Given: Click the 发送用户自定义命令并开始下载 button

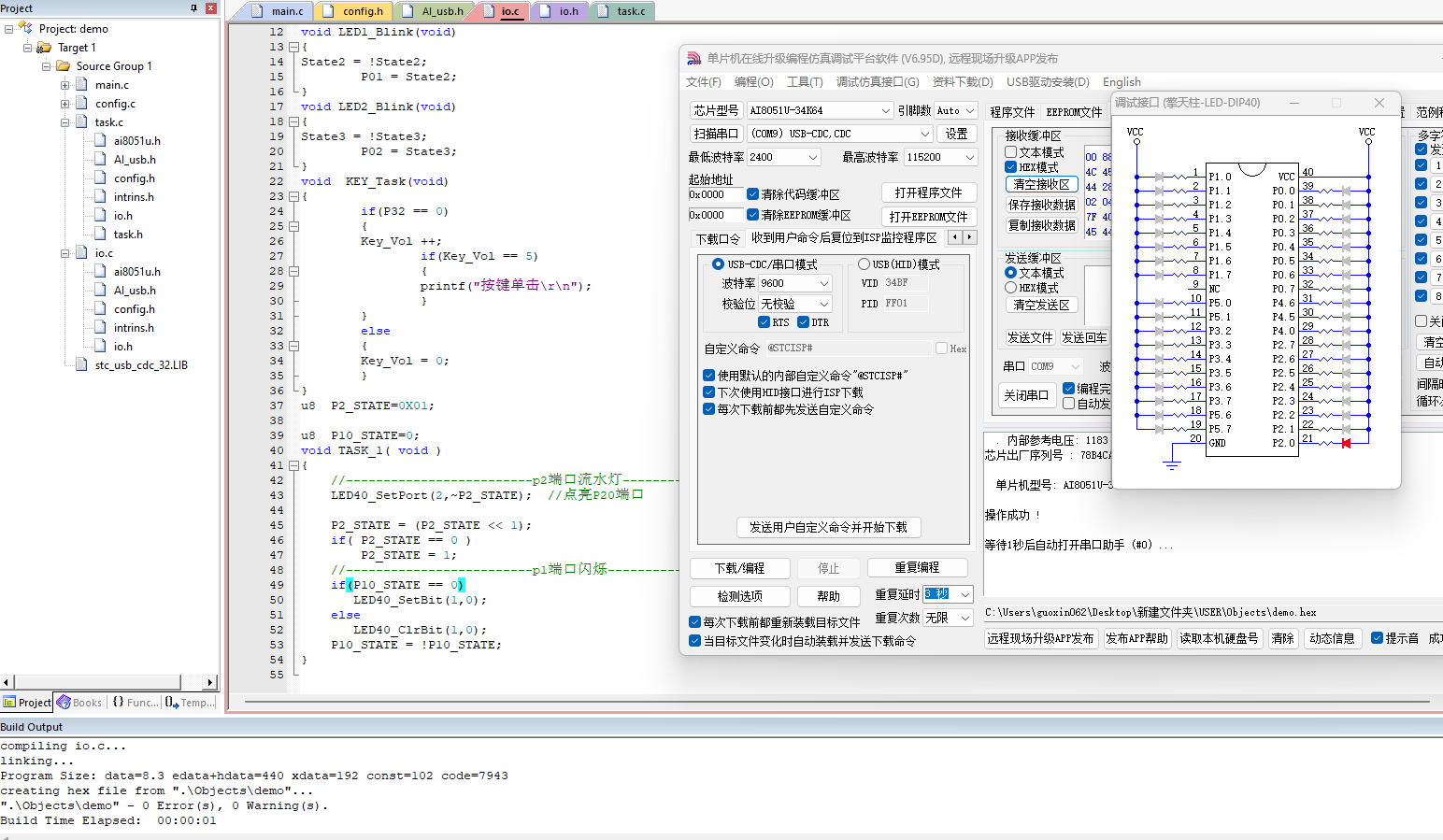Looking at the screenshot, I should pyautogui.click(x=828, y=527).
